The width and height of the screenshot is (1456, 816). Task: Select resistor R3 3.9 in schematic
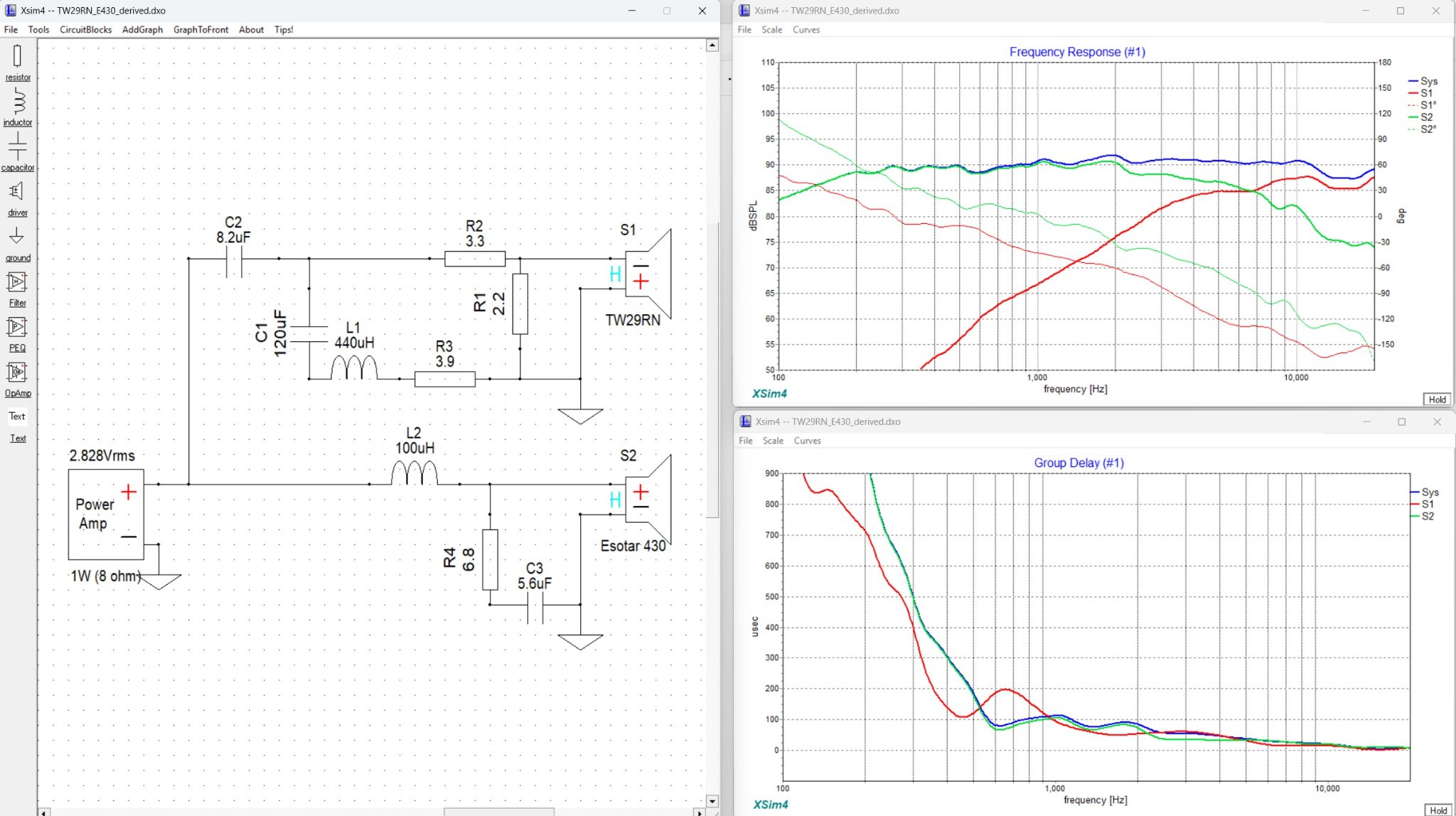tap(444, 379)
